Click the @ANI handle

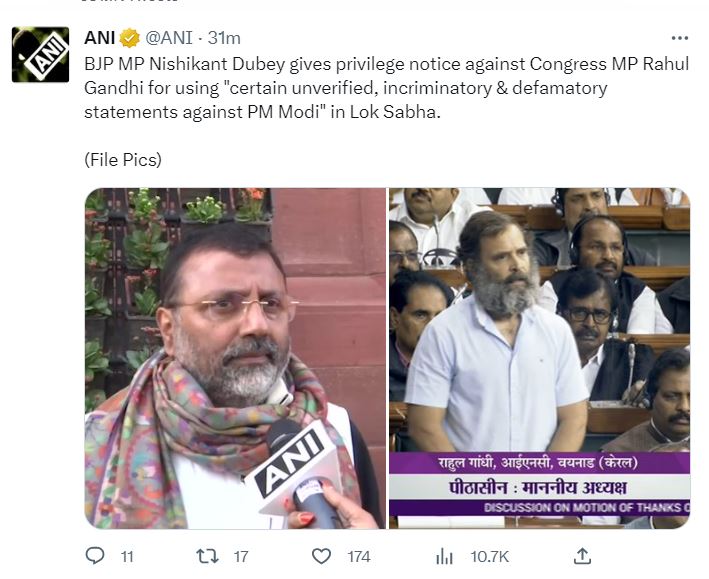pos(169,38)
